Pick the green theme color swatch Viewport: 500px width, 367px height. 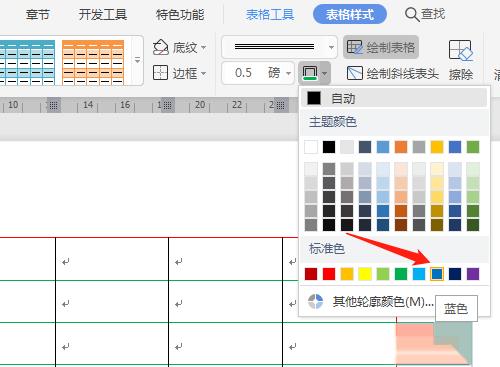tap(473, 147)
